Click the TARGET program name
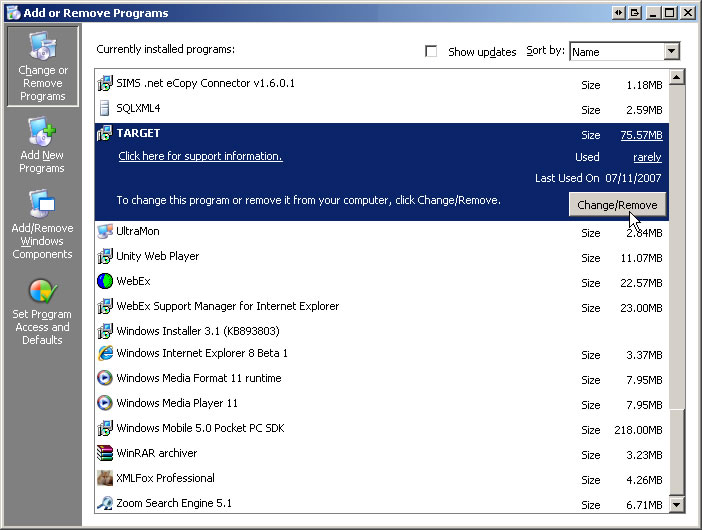Viewport: 702px width, 530px height. click(138, 133)
